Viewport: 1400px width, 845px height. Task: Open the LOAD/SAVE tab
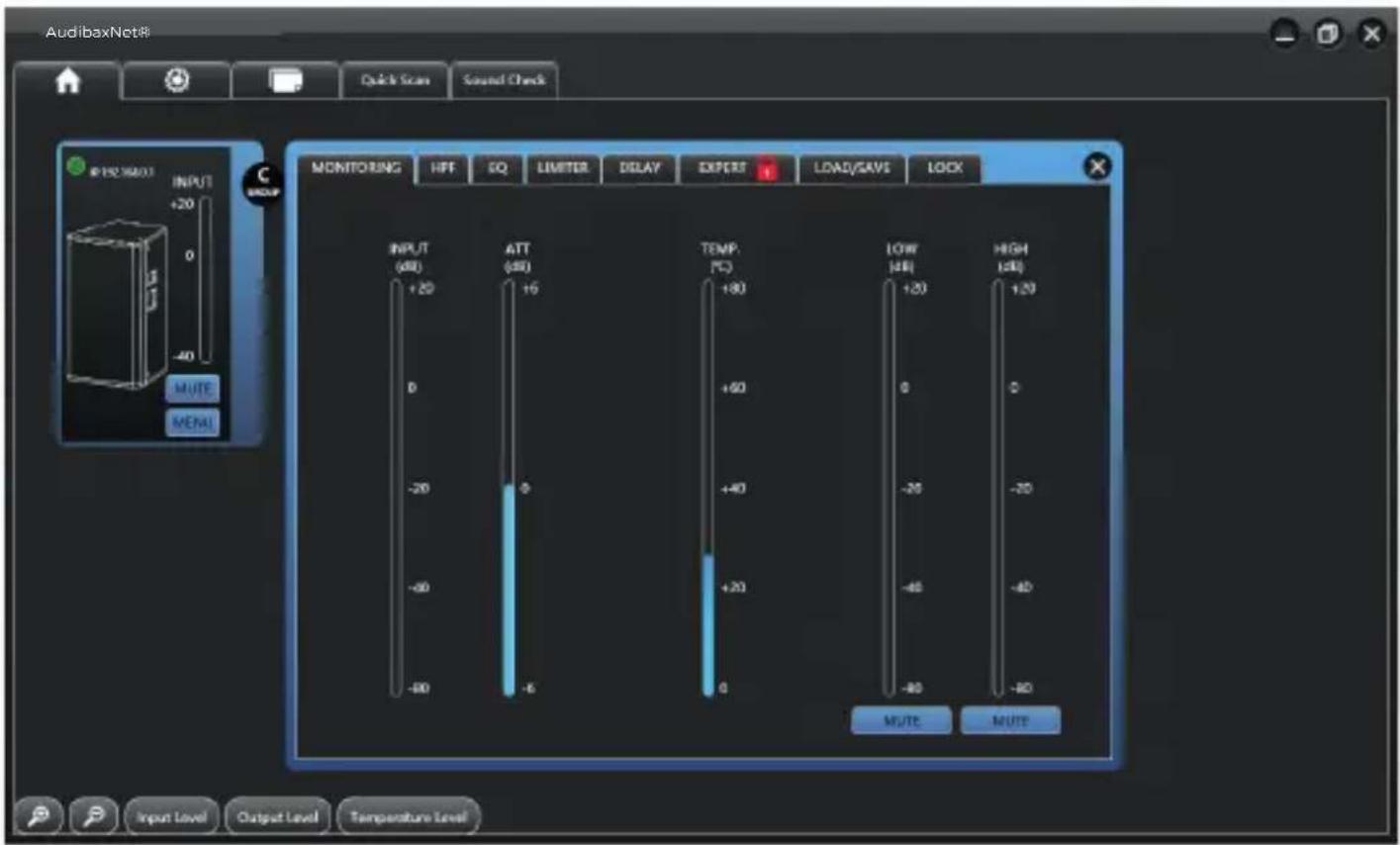pos(852,168)
